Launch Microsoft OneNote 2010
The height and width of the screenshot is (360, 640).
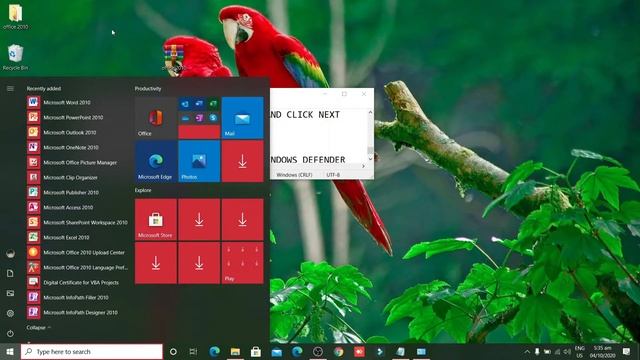click(78, 147)
